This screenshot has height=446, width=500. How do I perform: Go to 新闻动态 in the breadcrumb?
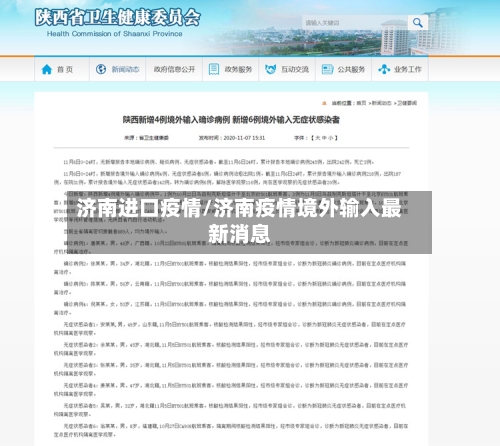pos(382,103)
